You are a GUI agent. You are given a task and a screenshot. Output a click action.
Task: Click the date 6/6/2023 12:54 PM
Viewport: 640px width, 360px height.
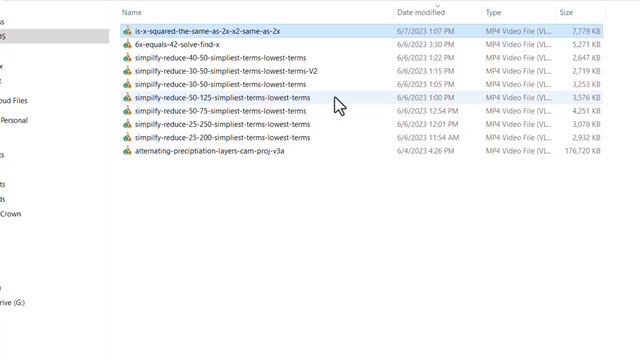tap(427, 111)
